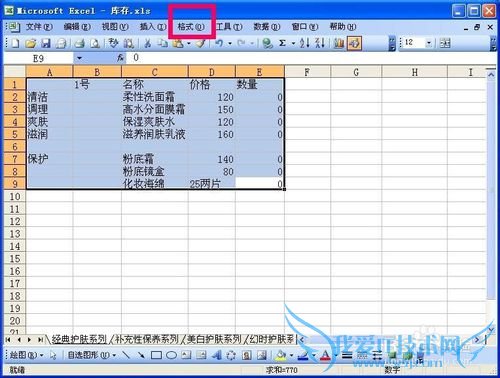Image resolution: width=500 pixels, height=378 pixels.
Task: Pick the Oval drawing tool
Action: (171, 355)
